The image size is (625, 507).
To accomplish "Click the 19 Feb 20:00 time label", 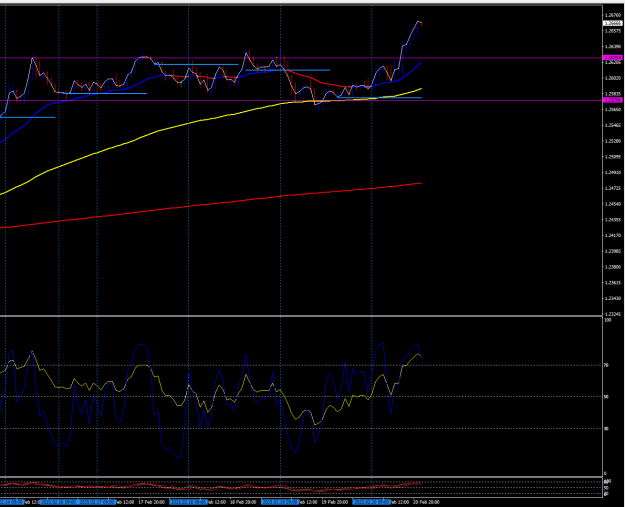I will pyautogui.click(x=335, y=502).
